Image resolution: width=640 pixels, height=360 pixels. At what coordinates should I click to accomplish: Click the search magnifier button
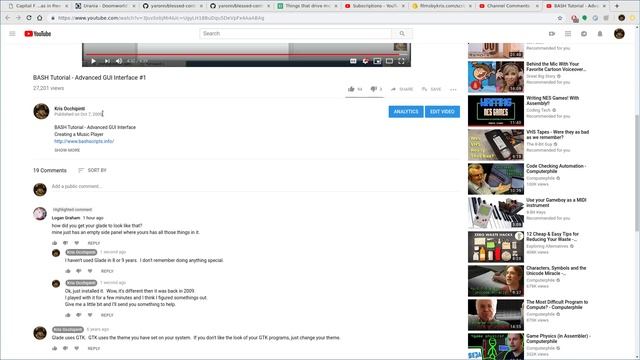click(402, 33)
